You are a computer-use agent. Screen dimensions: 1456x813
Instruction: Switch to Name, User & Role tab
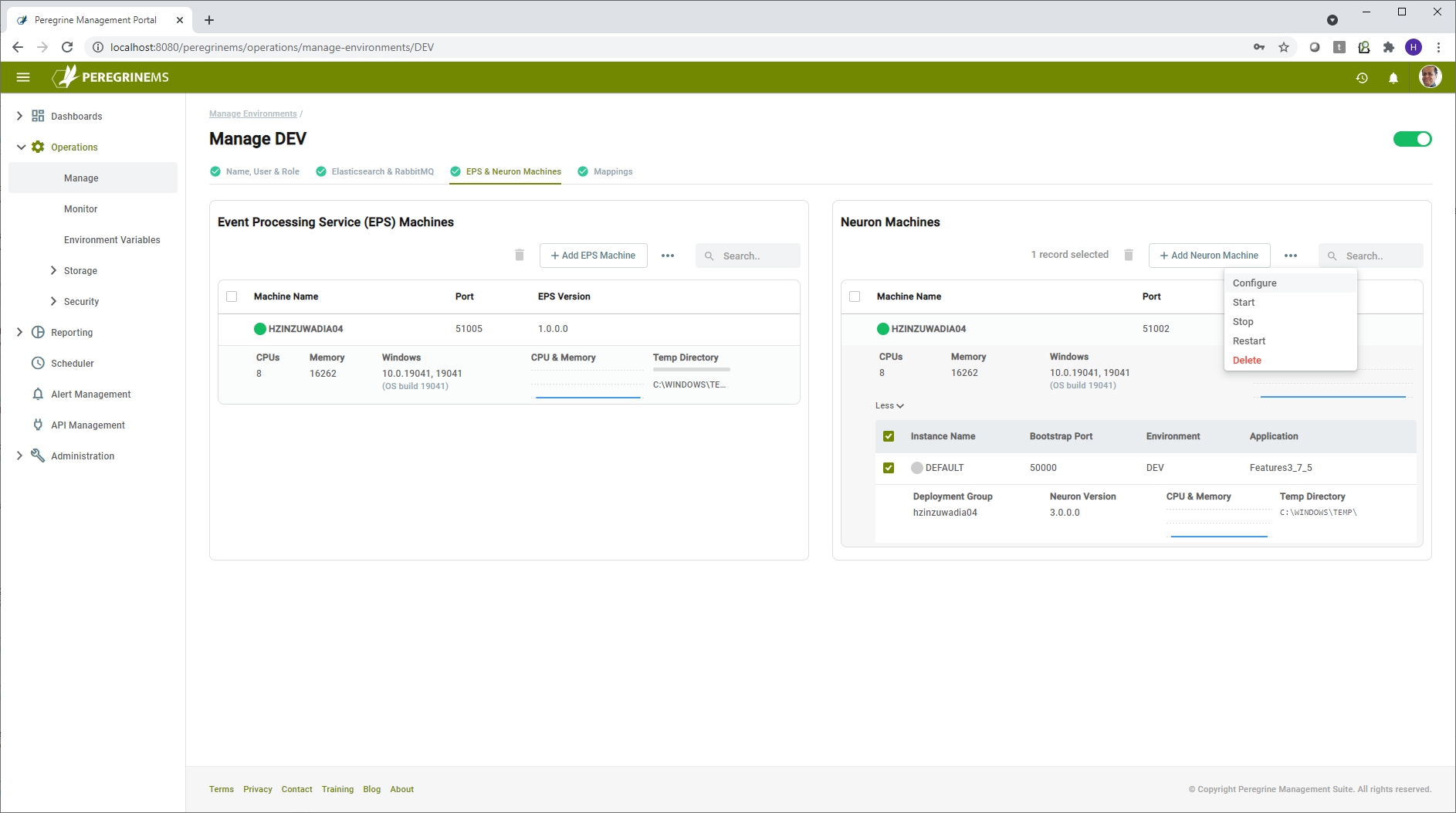(x=255, y=171)
